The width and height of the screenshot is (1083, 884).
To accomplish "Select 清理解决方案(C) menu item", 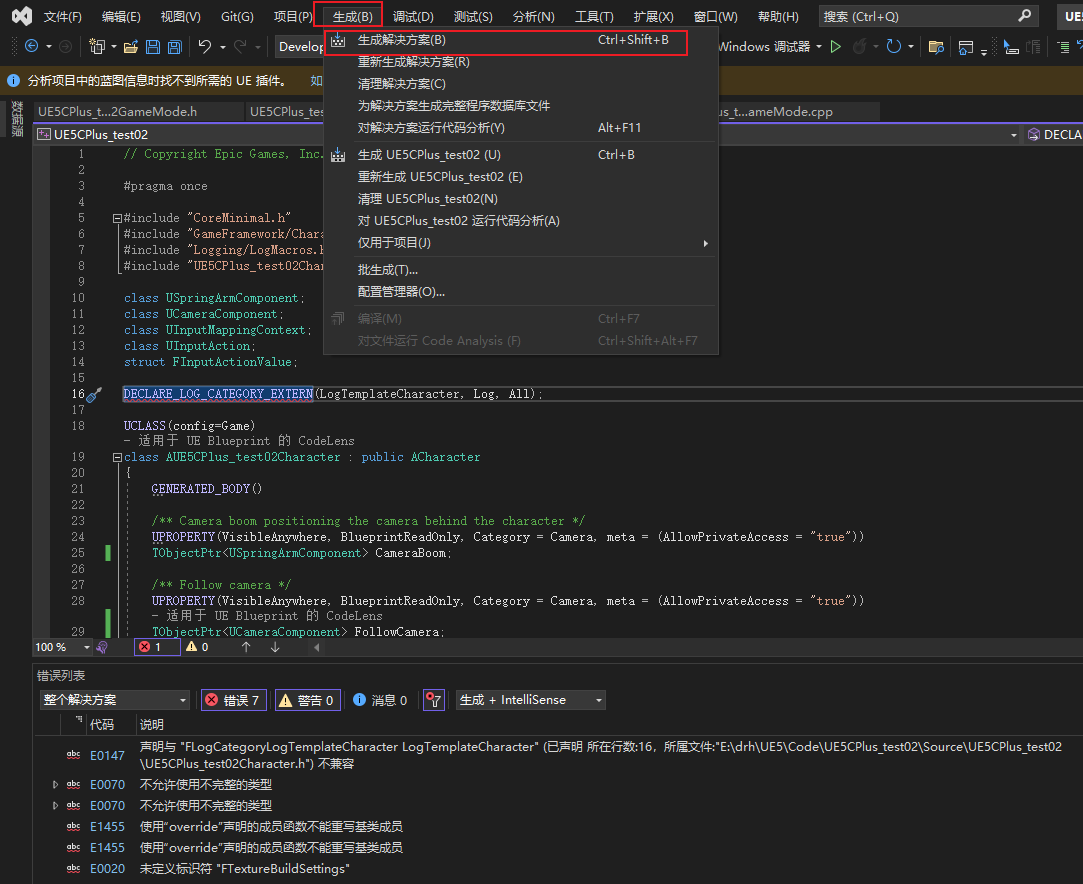I will [x=521, y=84].
